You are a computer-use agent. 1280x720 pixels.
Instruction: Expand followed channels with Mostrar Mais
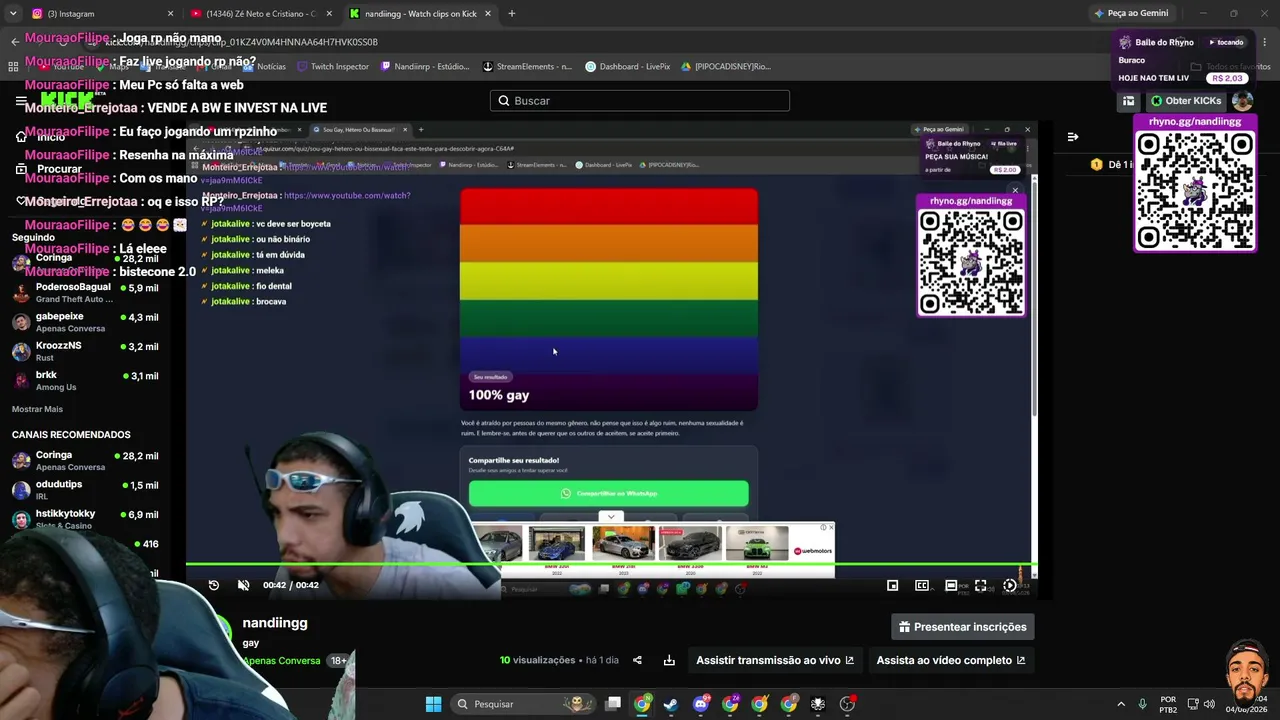pyautogui.click(x=37, y=409)
